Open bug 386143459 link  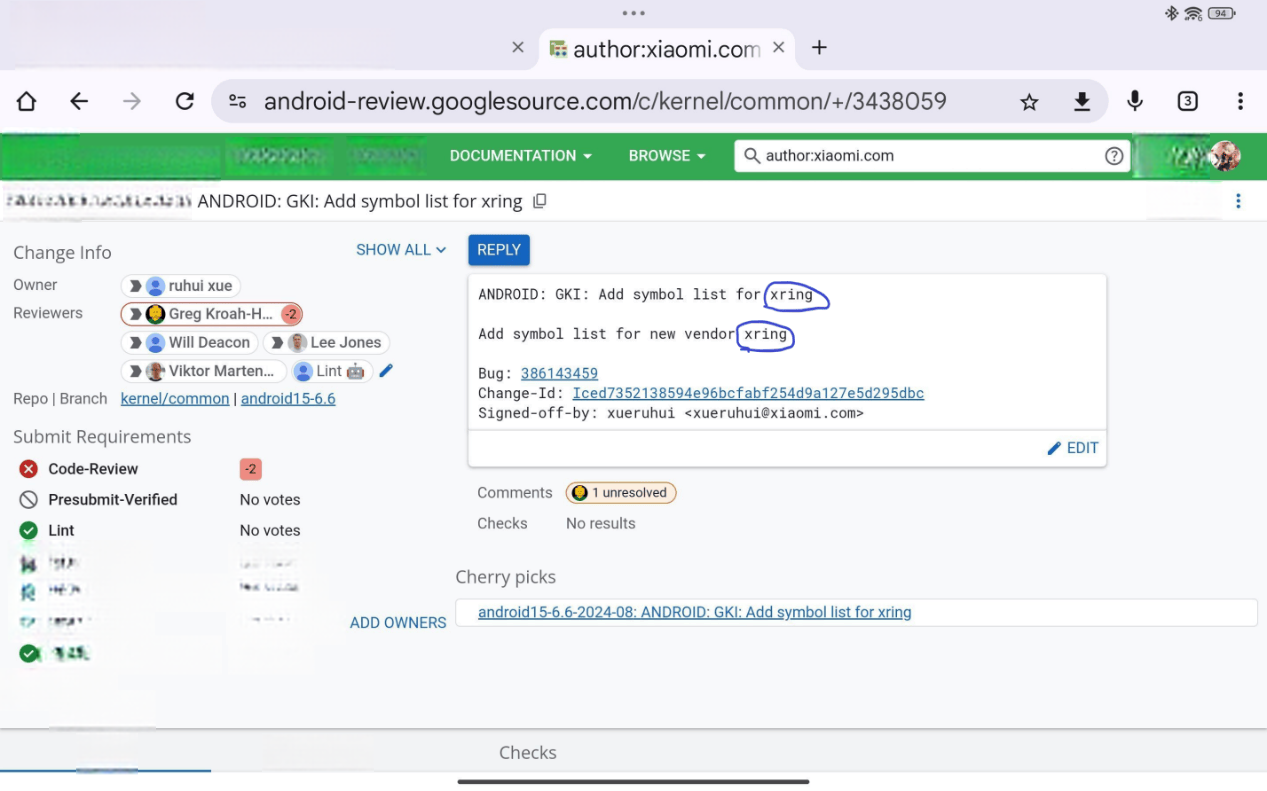[x=559, y=373]
